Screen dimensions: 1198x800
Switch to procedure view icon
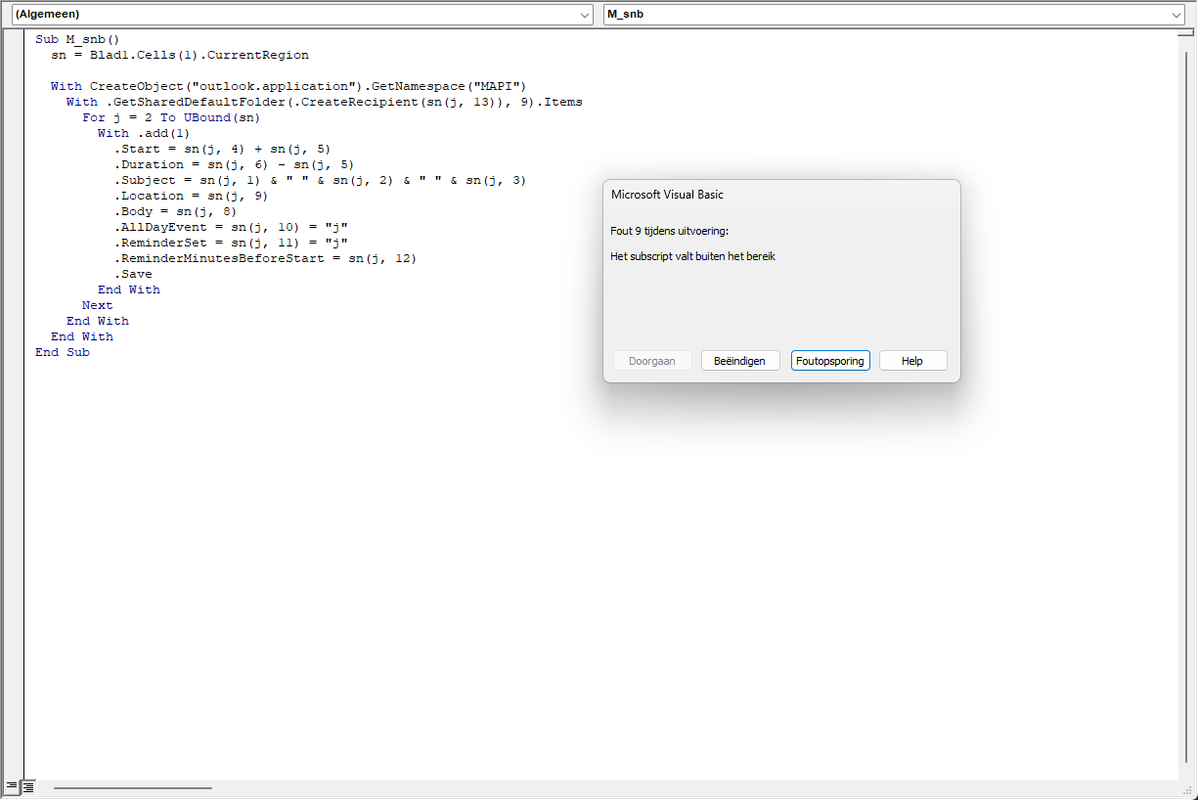[x=11, y=786]
